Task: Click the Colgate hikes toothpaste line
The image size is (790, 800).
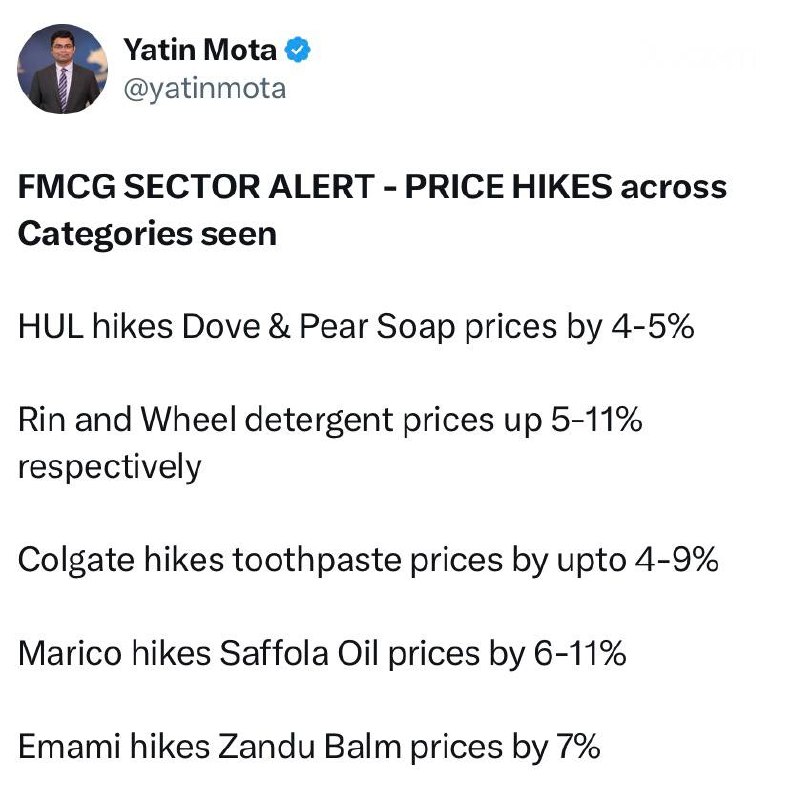Action: coord(368,560)
